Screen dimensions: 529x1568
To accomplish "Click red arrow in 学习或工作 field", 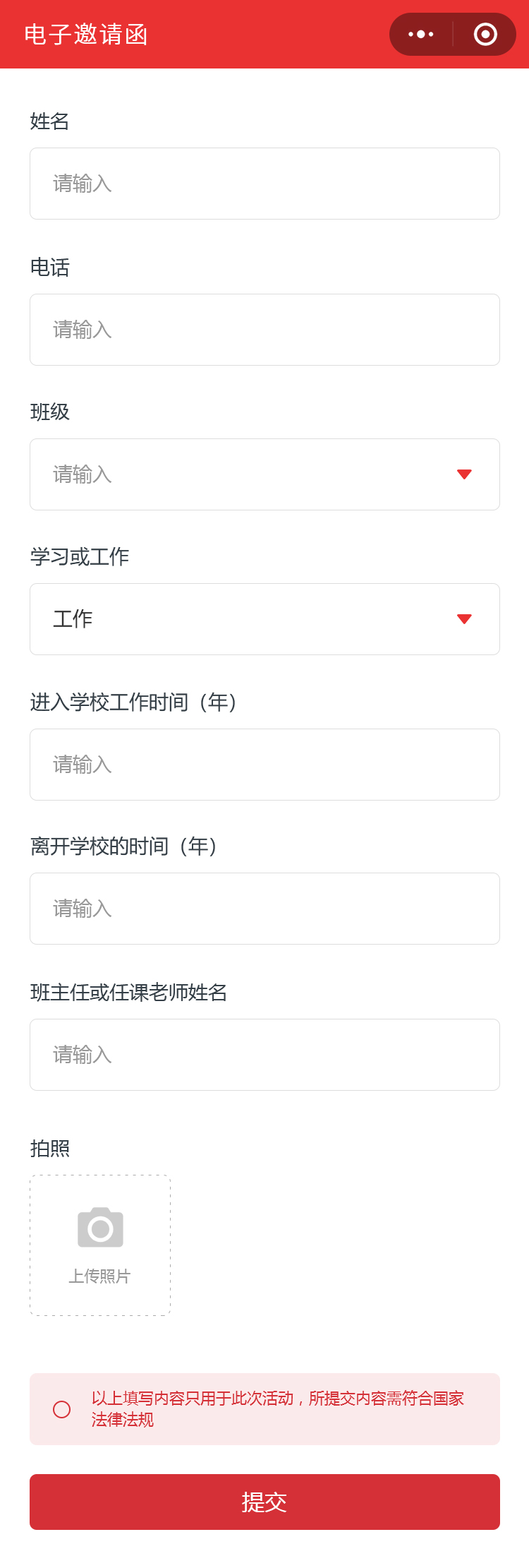I will tap(464, 619).
